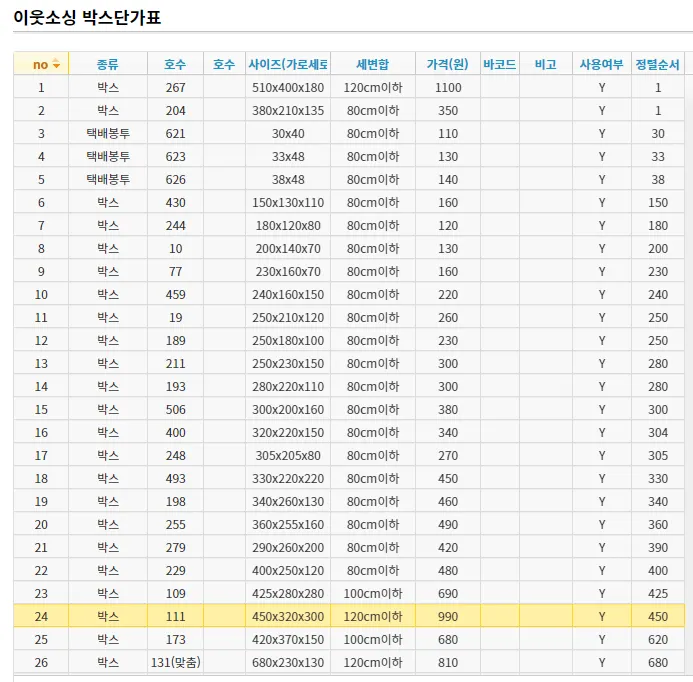
Task: Select size cell 250x180x100
Action: click(x=288, y=340)
